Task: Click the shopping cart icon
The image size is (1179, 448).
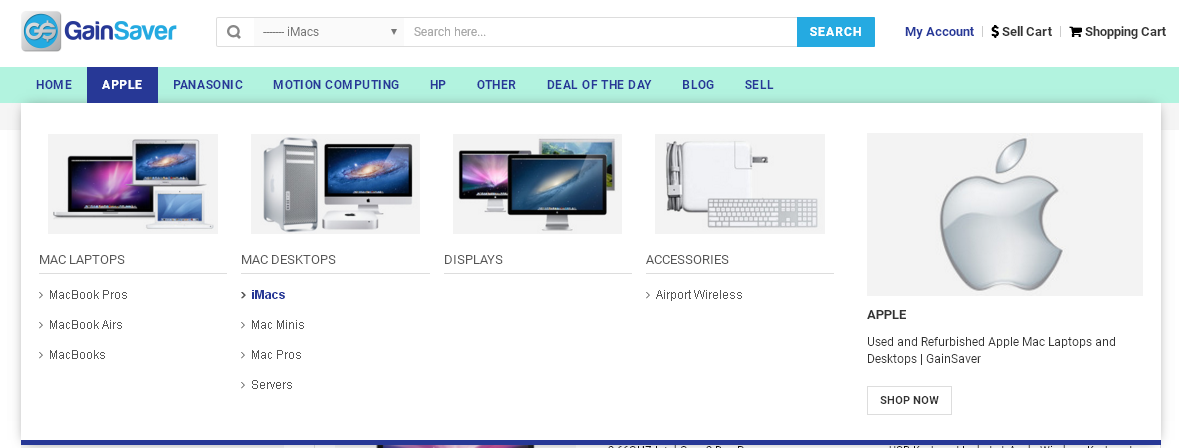Action: pyautogui.click(x=1076, y=32)
